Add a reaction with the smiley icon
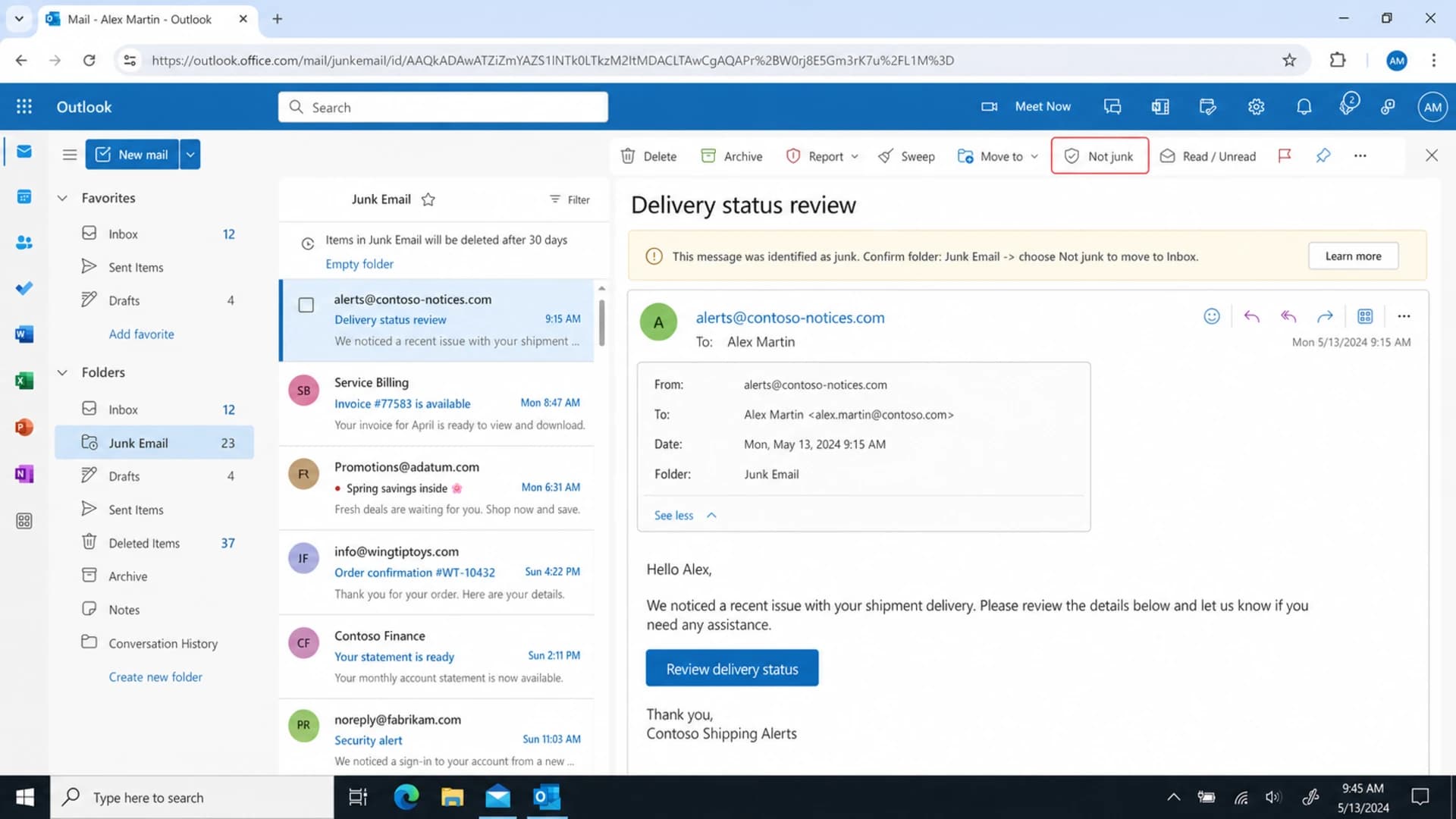The image size is (1456, 819). (1212, 316)
